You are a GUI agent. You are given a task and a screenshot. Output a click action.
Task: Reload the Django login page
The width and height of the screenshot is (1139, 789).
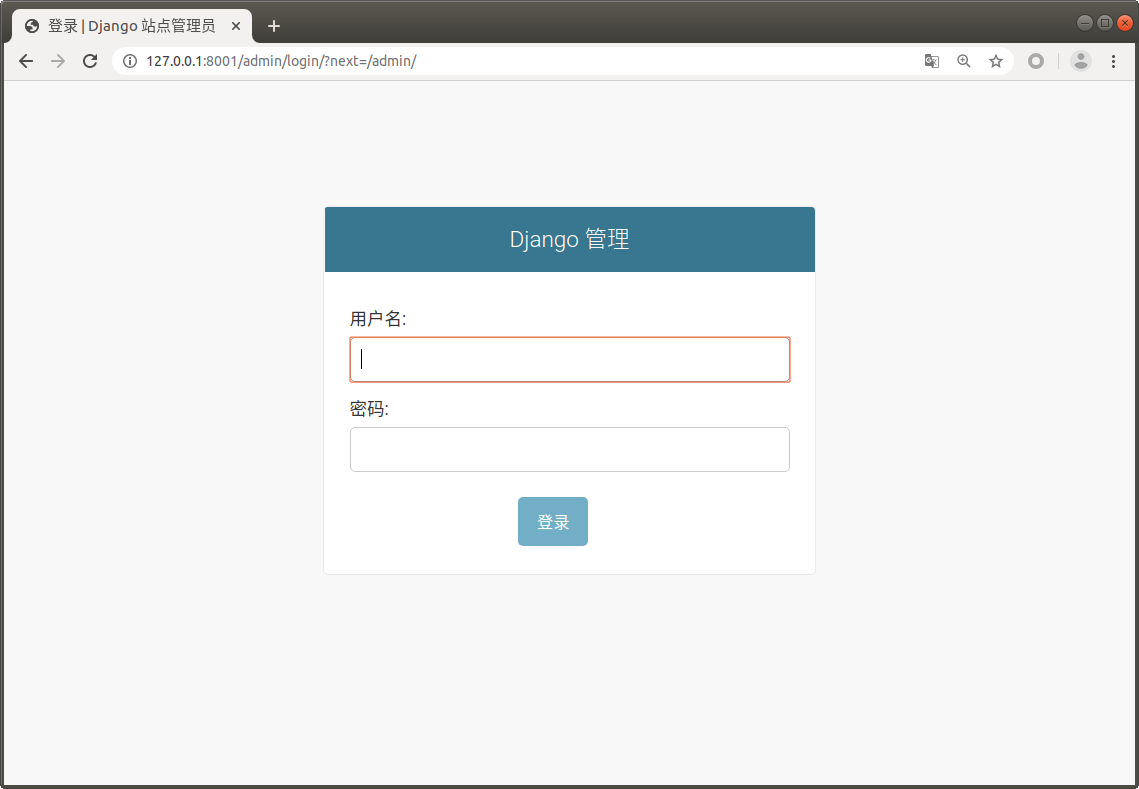click(90, 61)
